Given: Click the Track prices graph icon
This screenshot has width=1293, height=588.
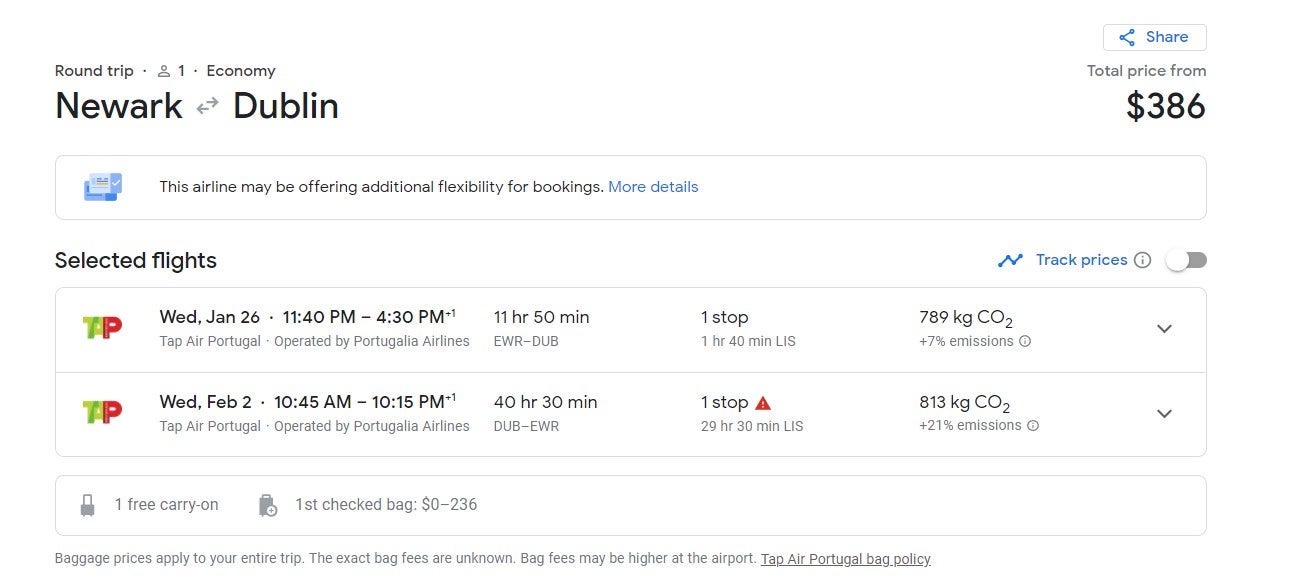Looking at the screenshot, I should click(1010, 260).
